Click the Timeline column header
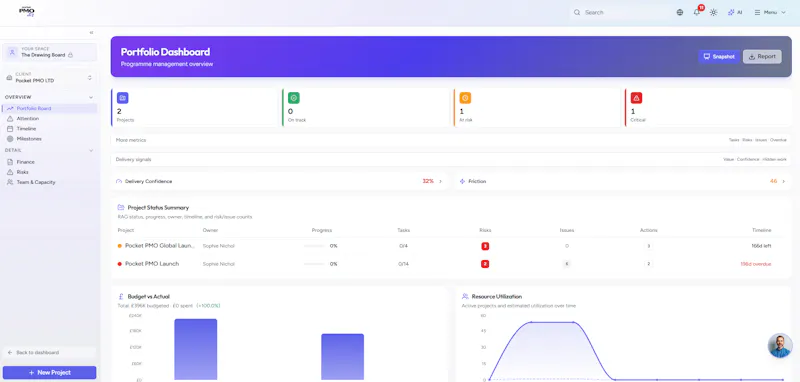 pyautogui.click(x=762, y=231)
